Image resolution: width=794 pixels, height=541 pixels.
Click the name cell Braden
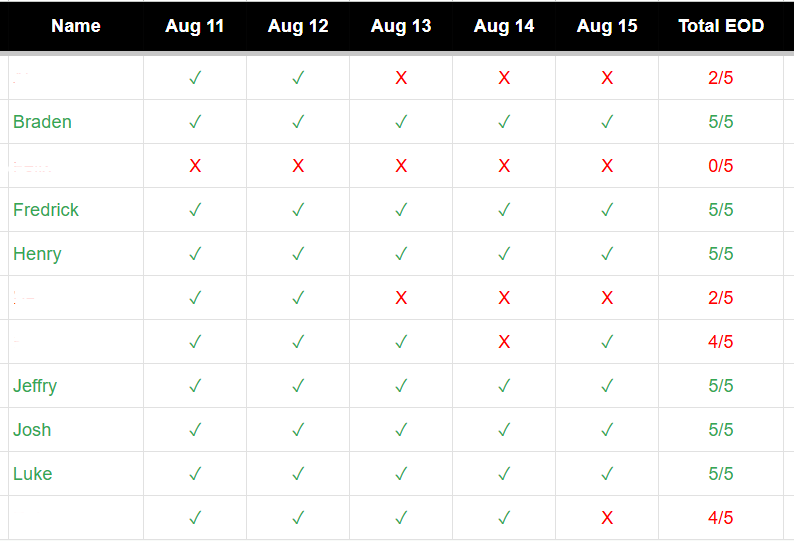(x=42, y=122)
